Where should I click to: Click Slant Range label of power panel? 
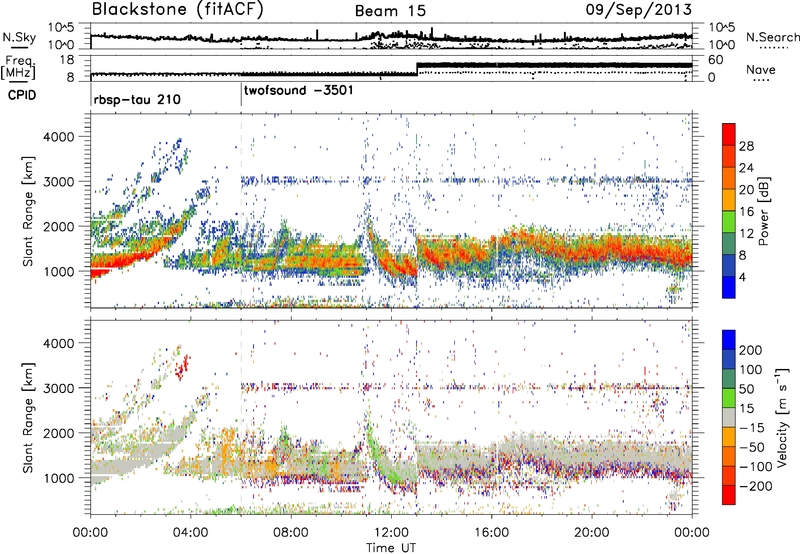[x=28, y=211]
